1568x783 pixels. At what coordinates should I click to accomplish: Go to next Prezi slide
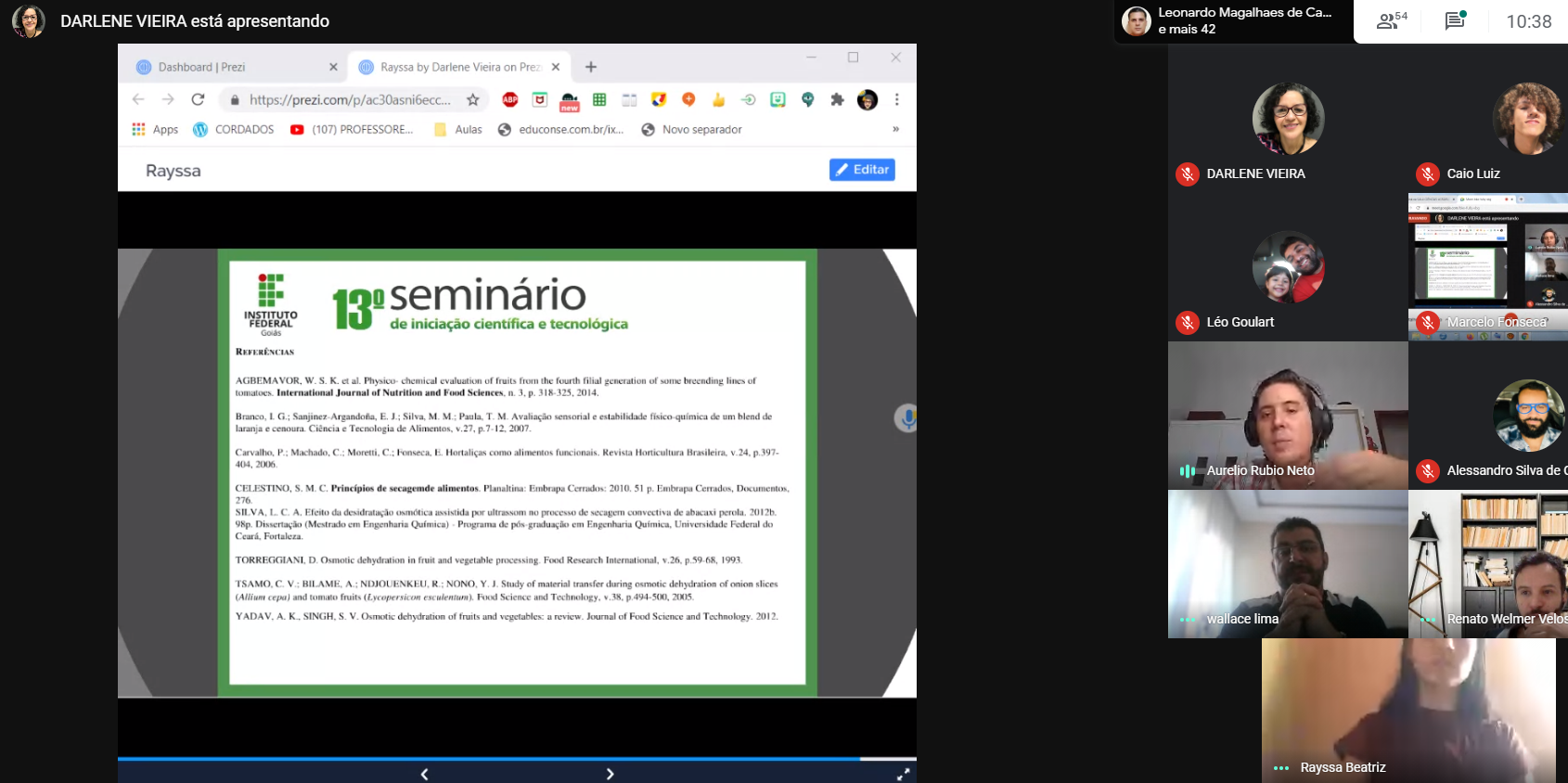coord(610,774)
